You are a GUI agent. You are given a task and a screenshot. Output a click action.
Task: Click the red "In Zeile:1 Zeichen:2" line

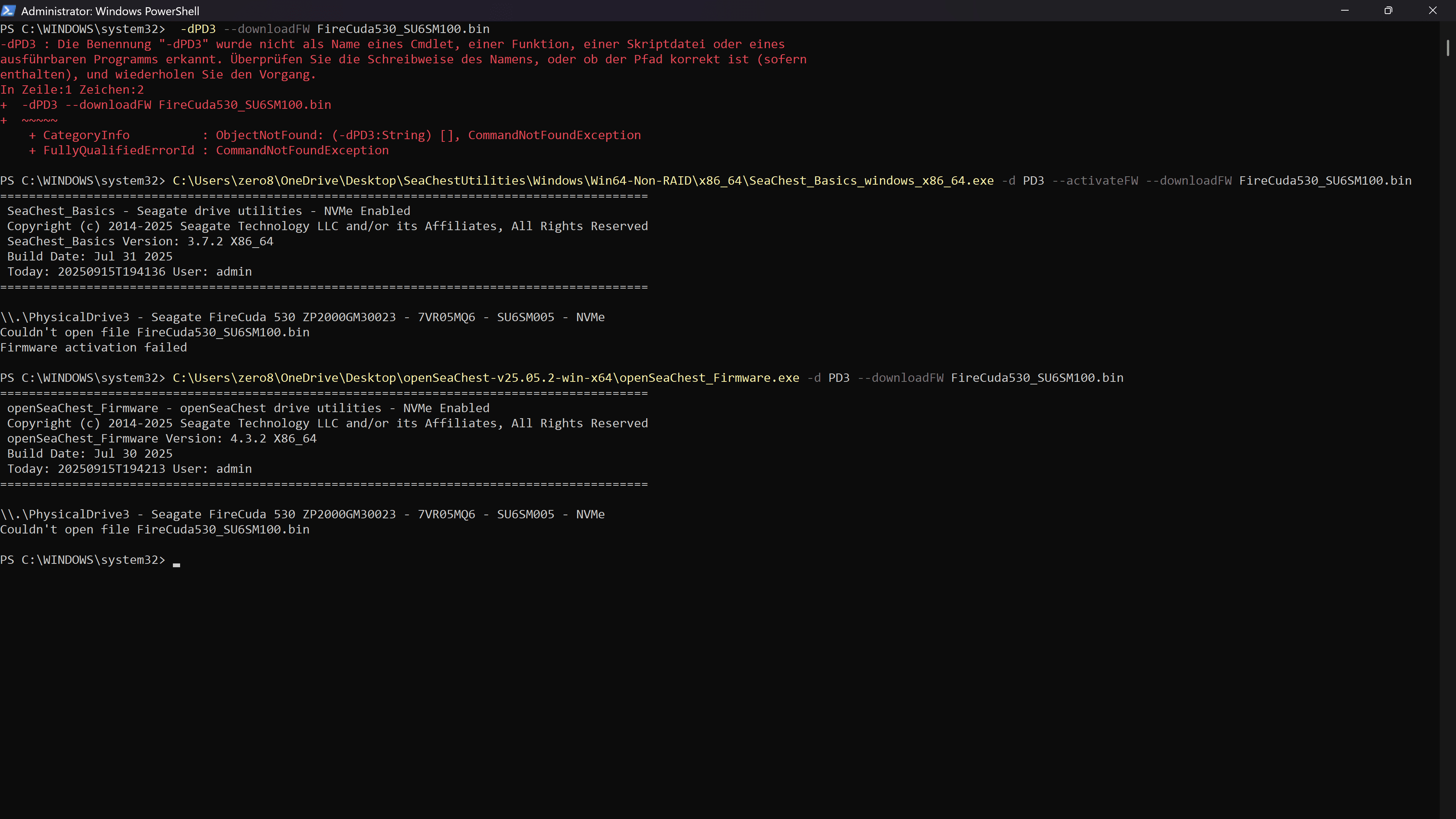pos(72,90)
